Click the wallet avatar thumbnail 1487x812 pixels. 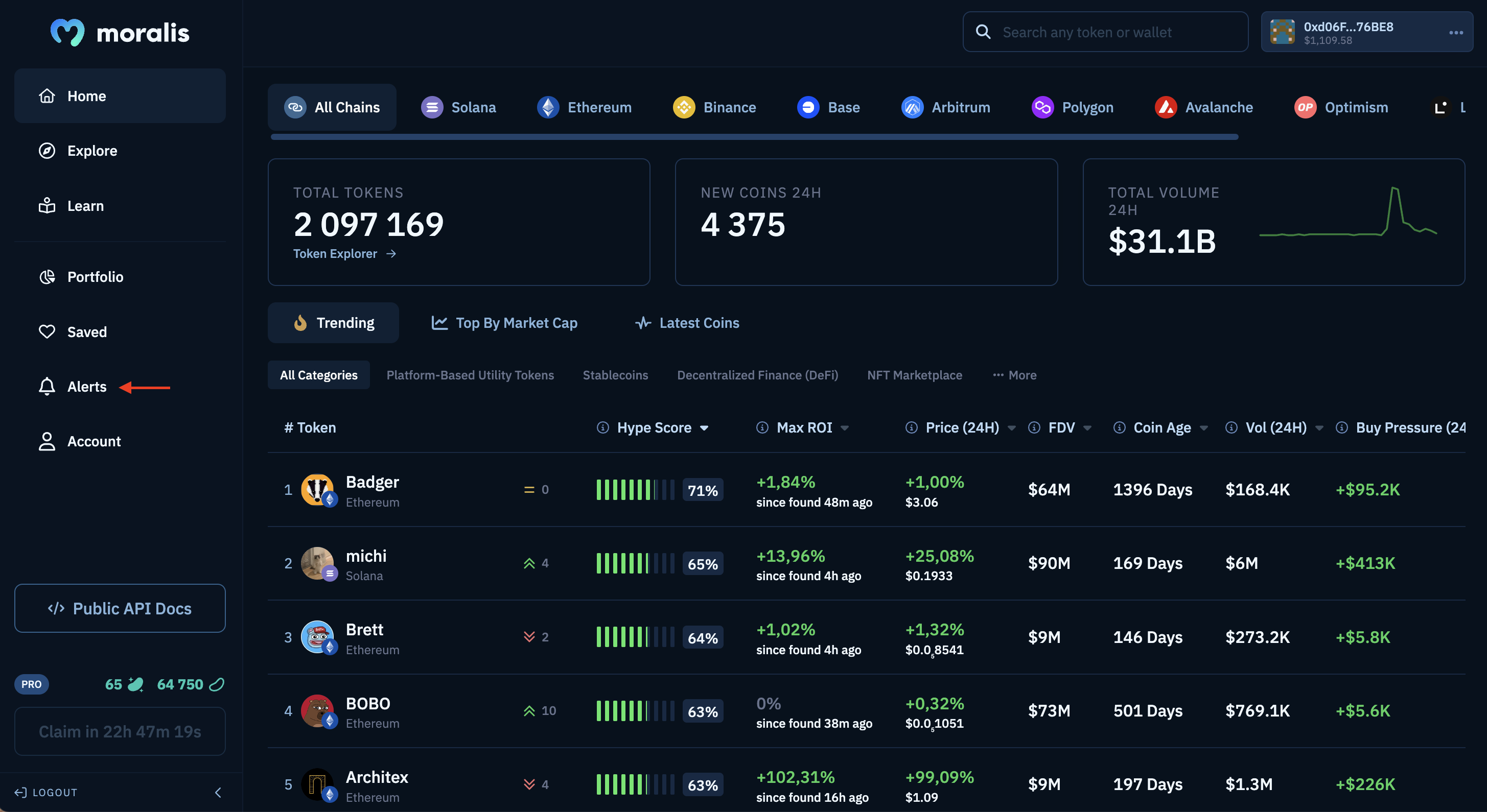1282,32
